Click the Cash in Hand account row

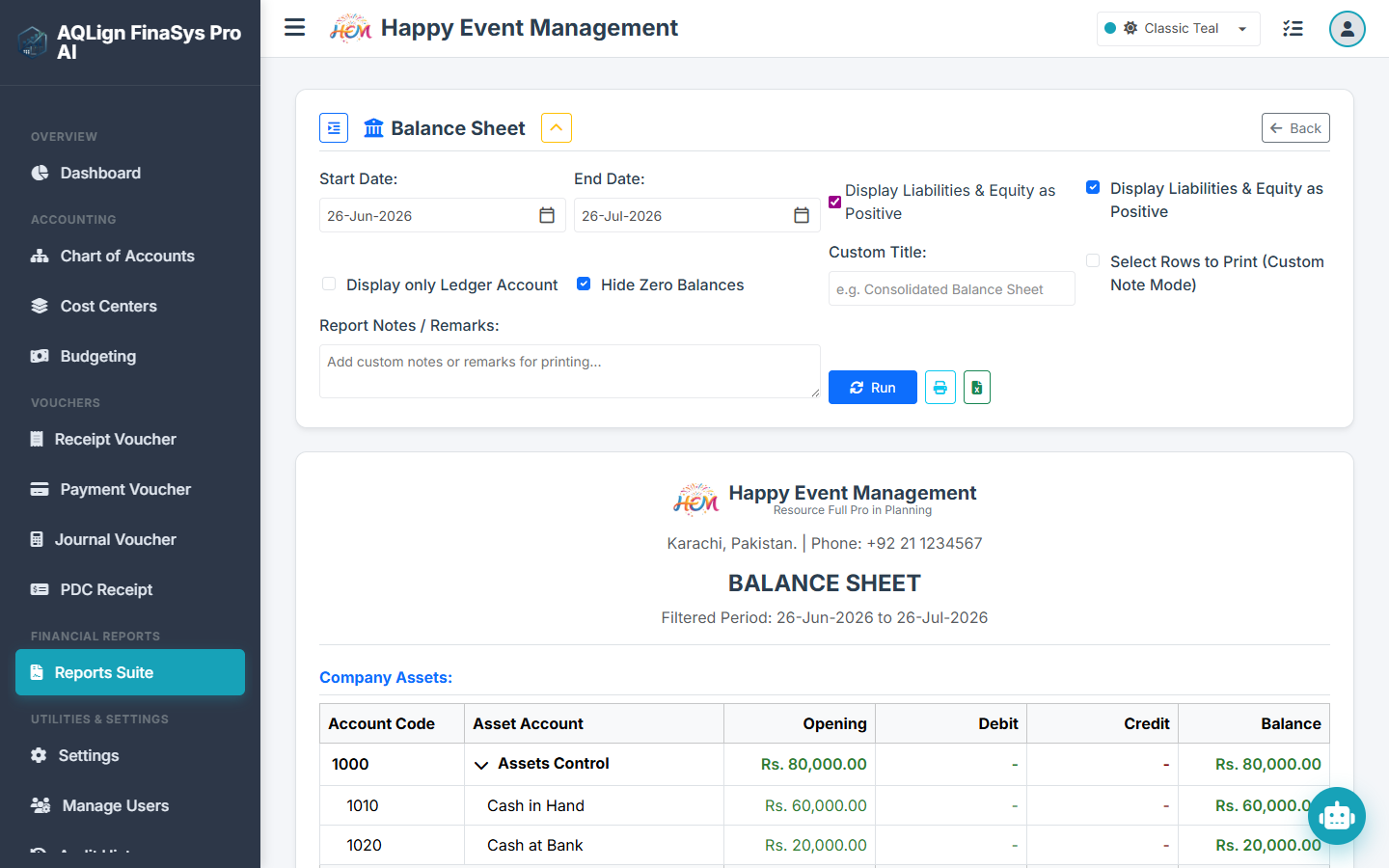click(825, 805)
